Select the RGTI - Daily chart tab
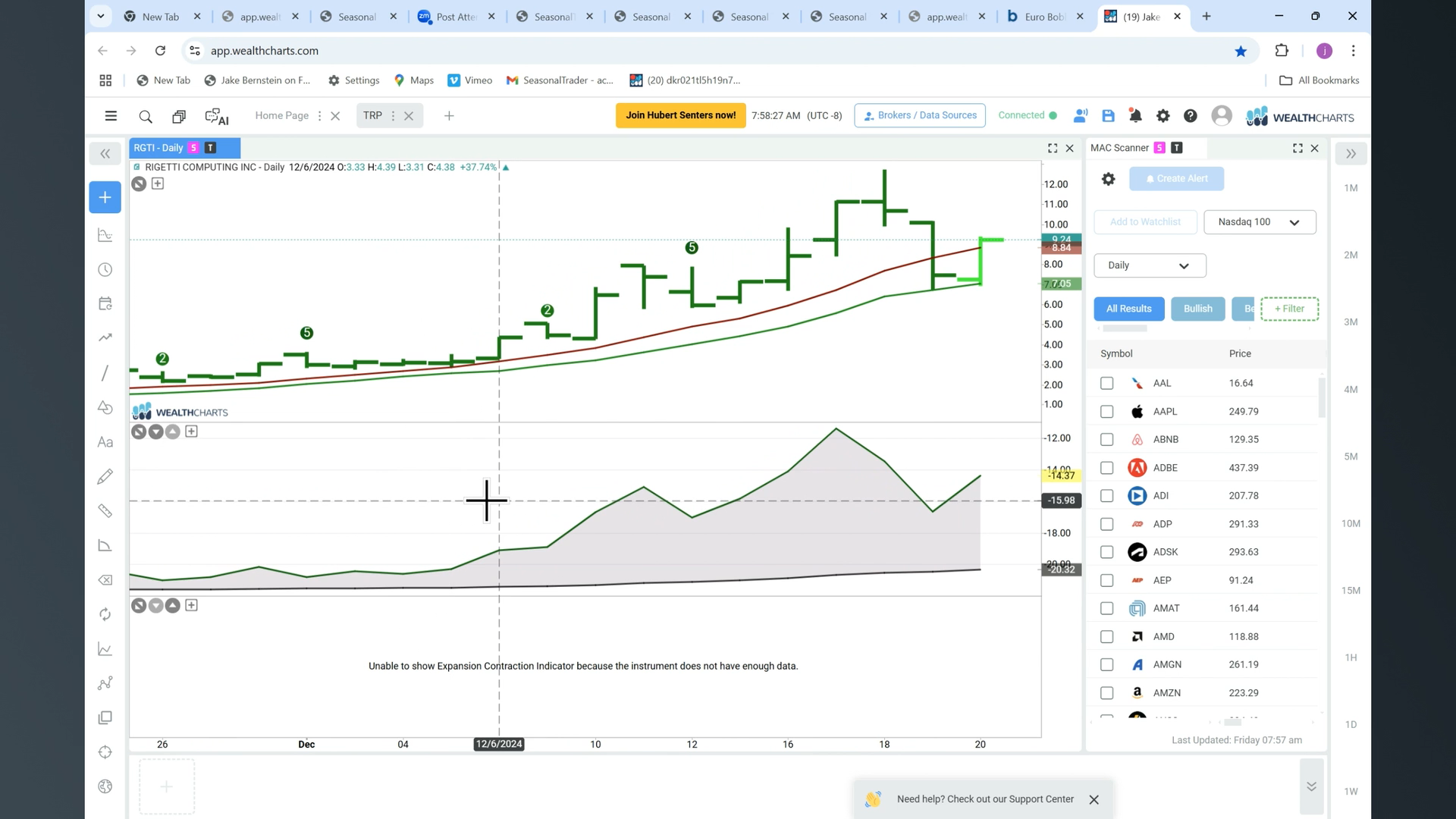This screenshot has width=1456, height=819. point(184,148)
